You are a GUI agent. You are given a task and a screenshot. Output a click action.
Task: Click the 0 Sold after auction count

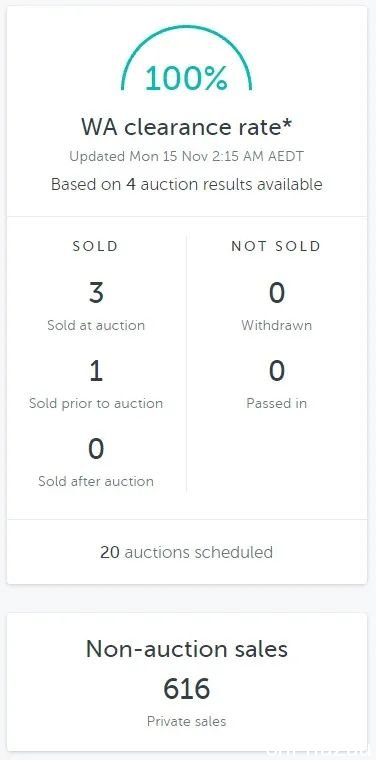tap(96, 449)
